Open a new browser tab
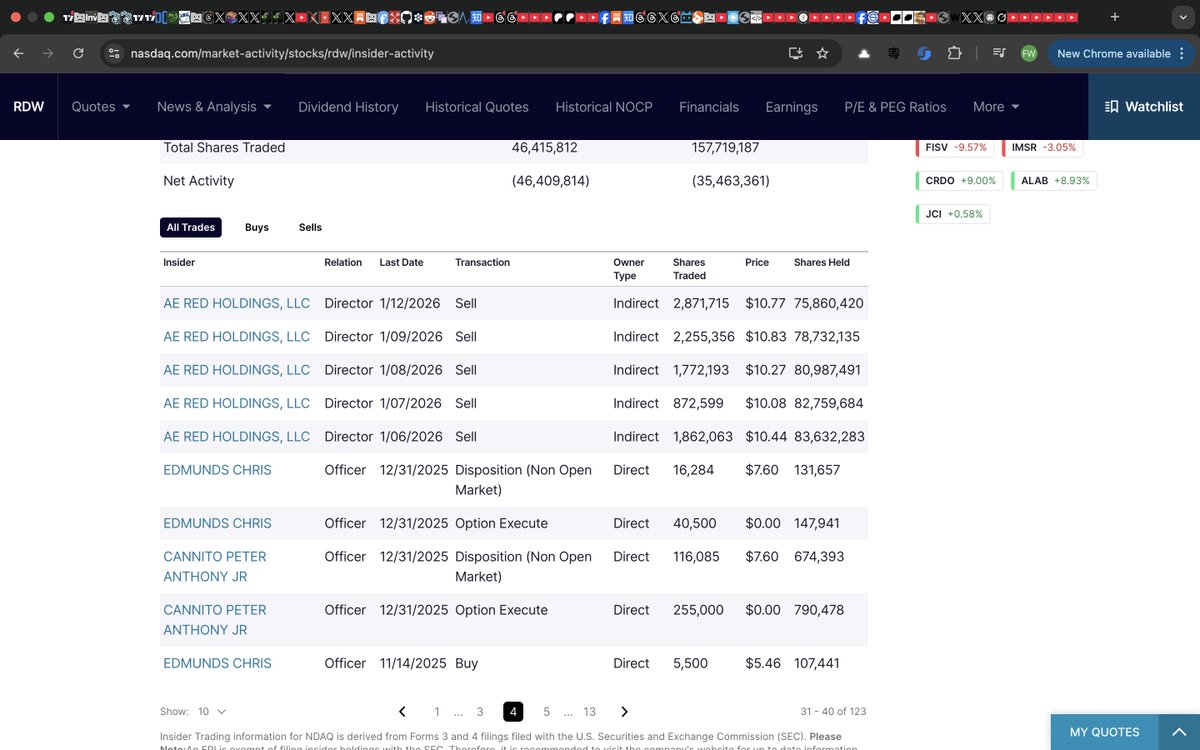 click(1115, 17)
